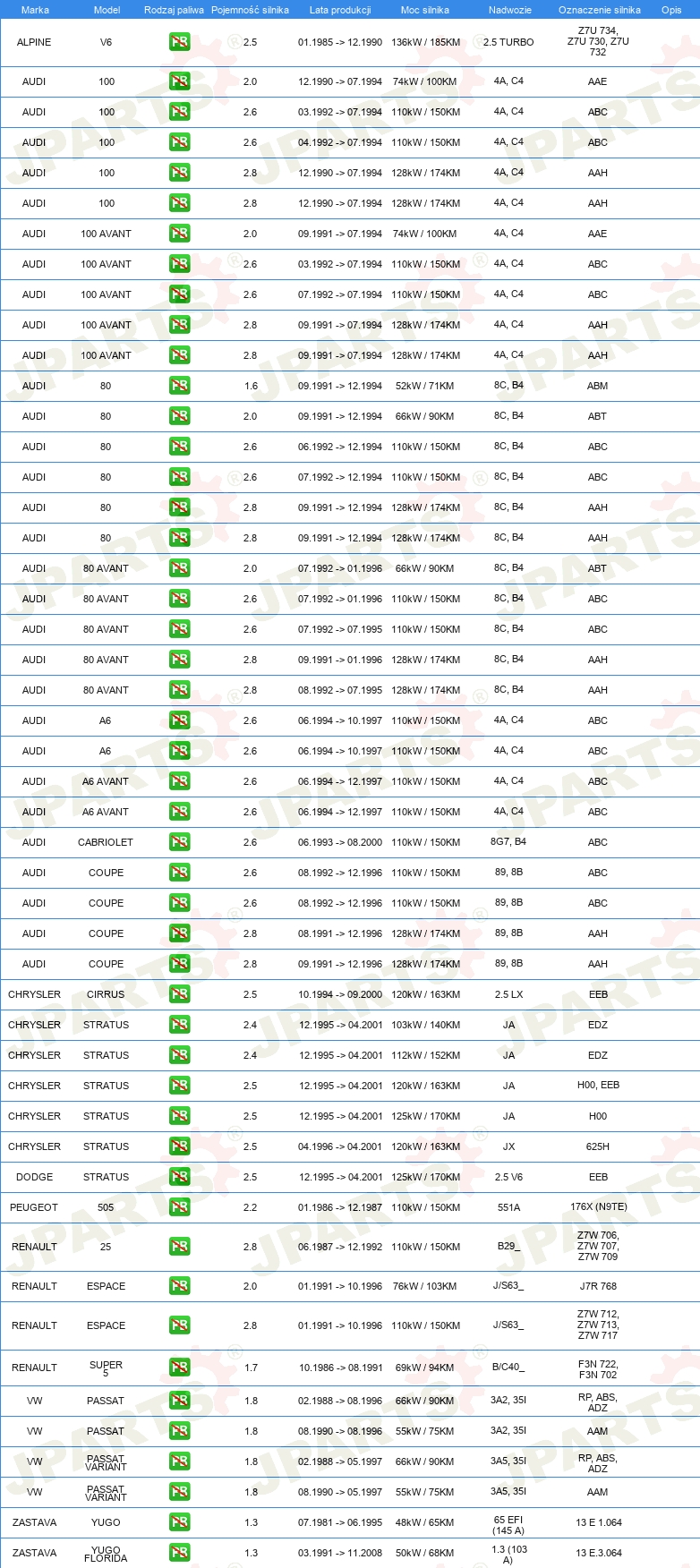The width and height of the screenshot is (700, 1568).
Task: Select fuel icon for RENAULT ESPACE 2.8
Action: (180, 1325)
